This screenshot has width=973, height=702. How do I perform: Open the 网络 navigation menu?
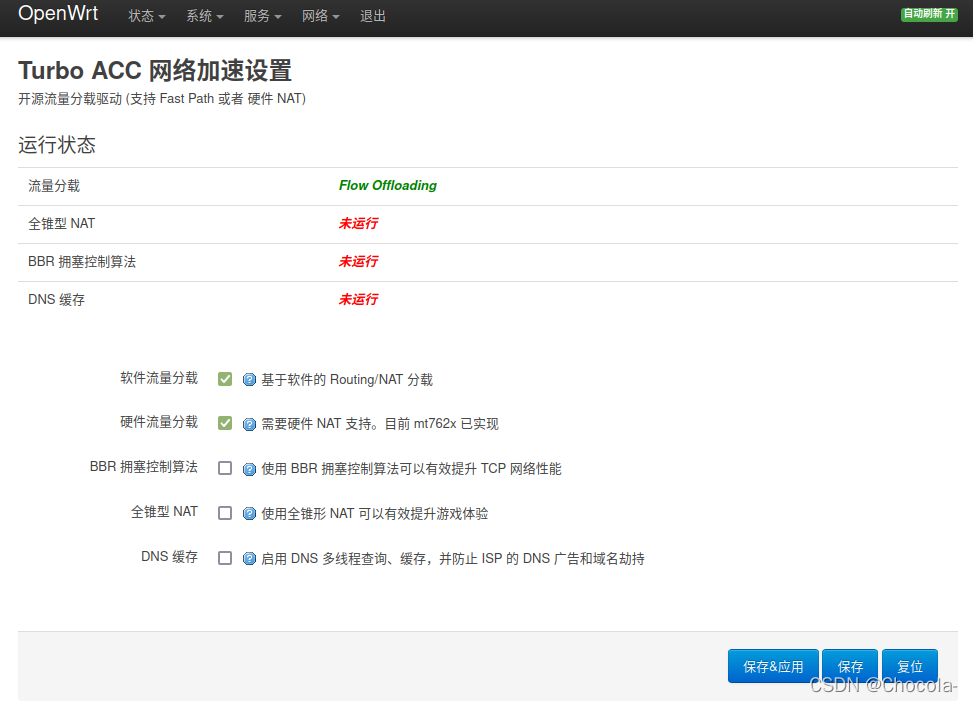pos(320,16)
